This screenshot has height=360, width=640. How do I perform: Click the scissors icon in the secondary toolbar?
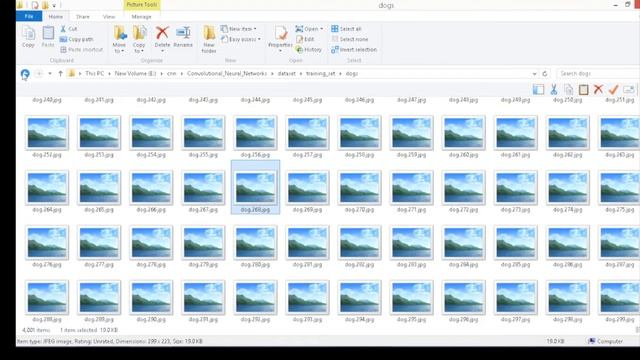coord(553,89)
